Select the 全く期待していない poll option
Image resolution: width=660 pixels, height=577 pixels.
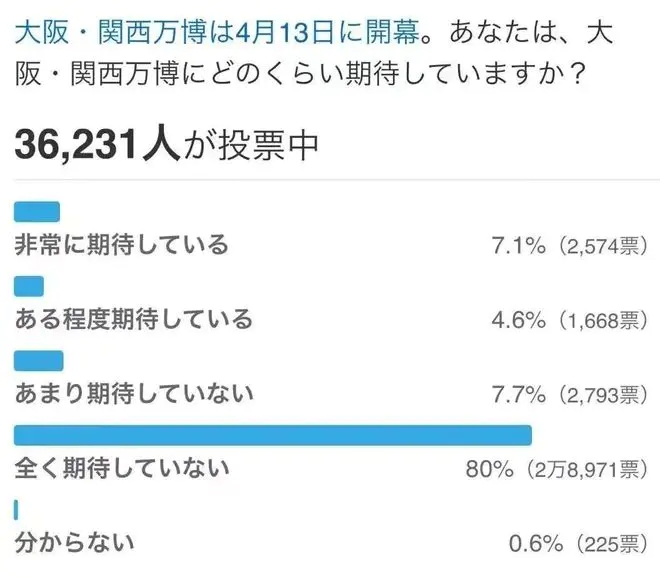point(121,467)
